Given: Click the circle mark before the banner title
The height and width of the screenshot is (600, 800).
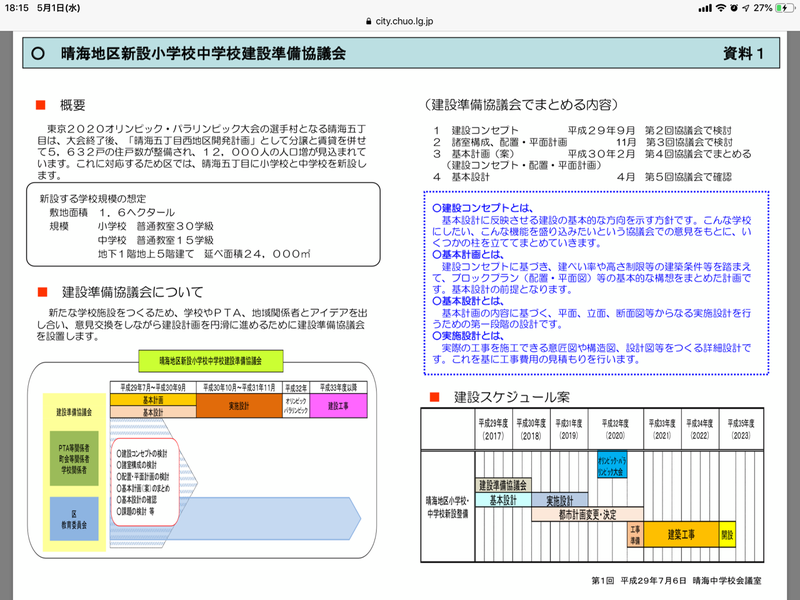Looking at the screenshot, I should [38, 53].
